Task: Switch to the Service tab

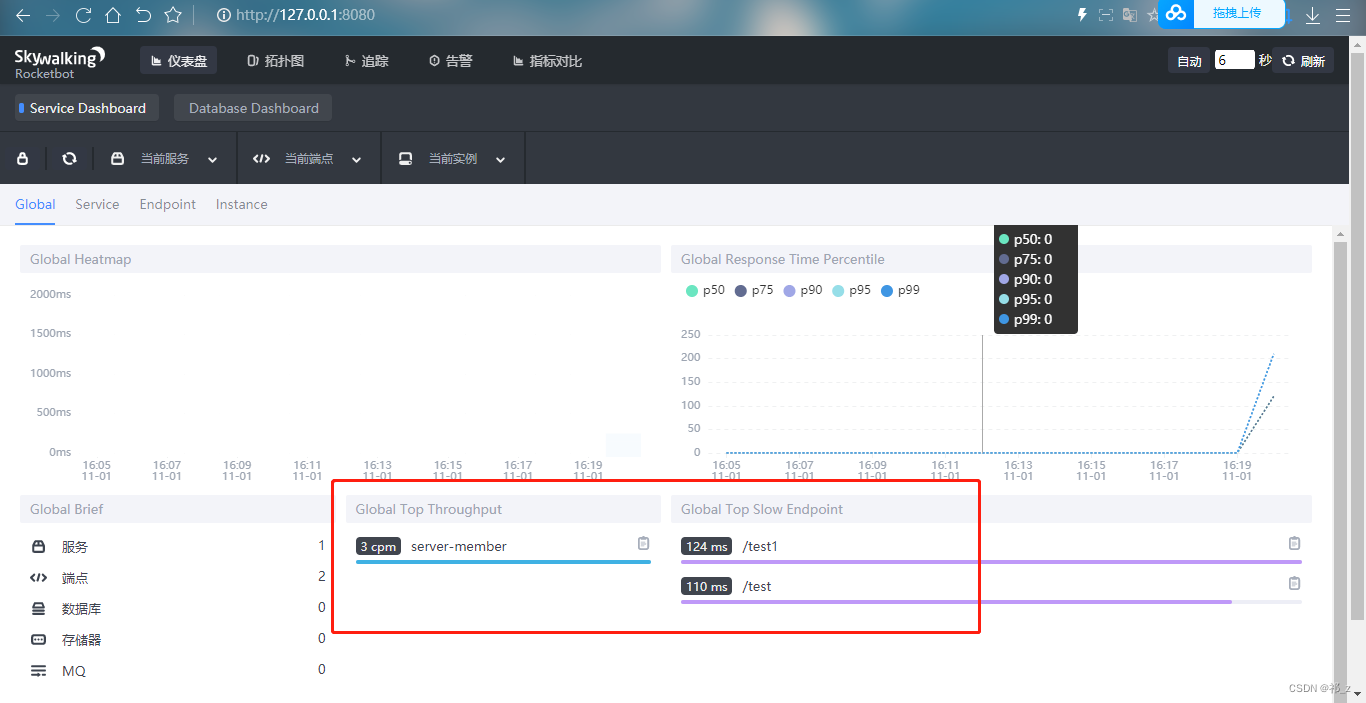Action: click(x=97, y=204)
